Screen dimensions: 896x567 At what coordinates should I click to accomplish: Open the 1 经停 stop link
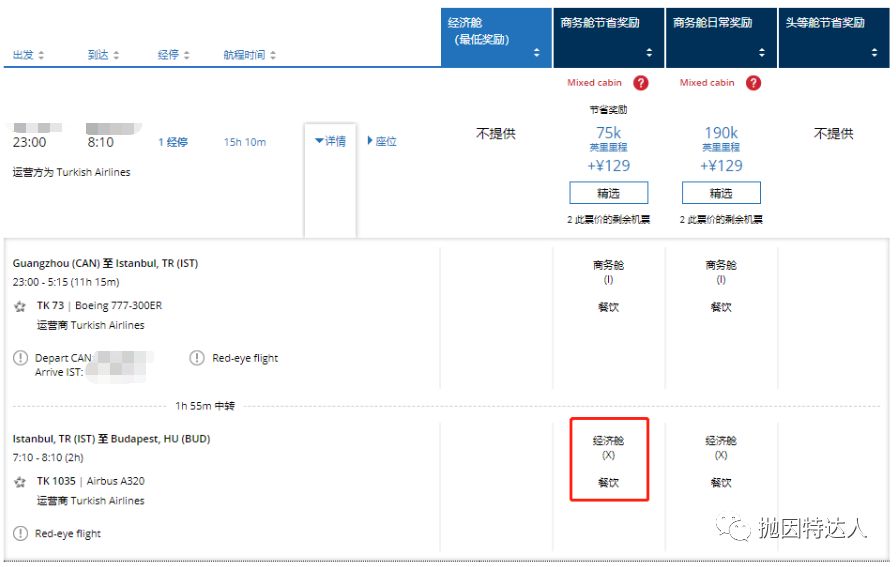(173, 142)
